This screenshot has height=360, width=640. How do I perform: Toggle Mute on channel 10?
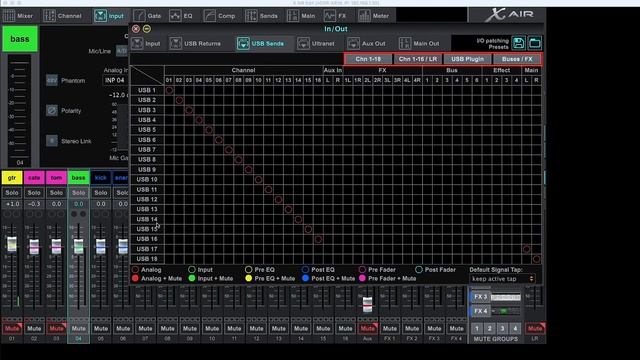212,329
